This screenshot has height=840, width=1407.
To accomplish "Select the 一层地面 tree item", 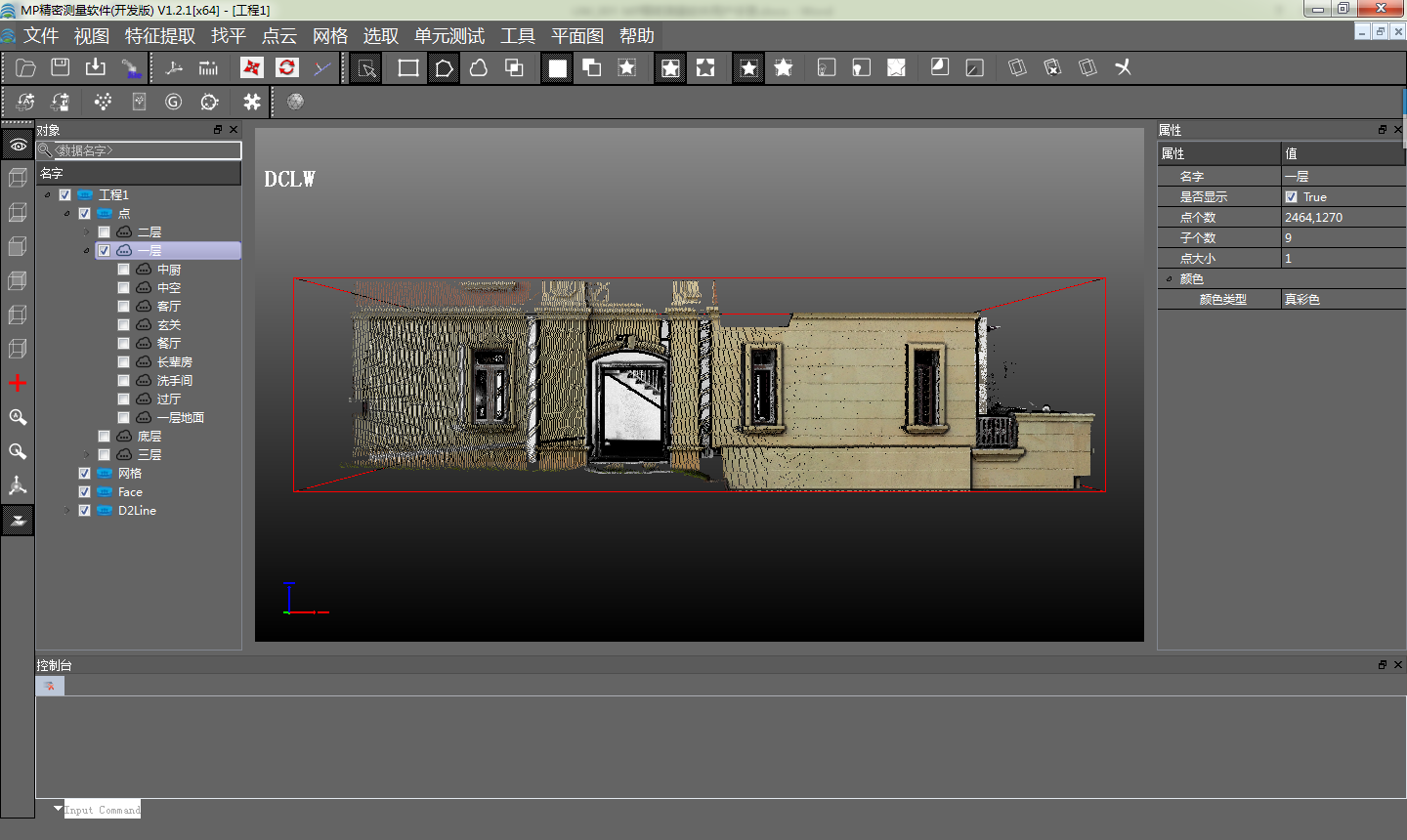I will [181, 418].
